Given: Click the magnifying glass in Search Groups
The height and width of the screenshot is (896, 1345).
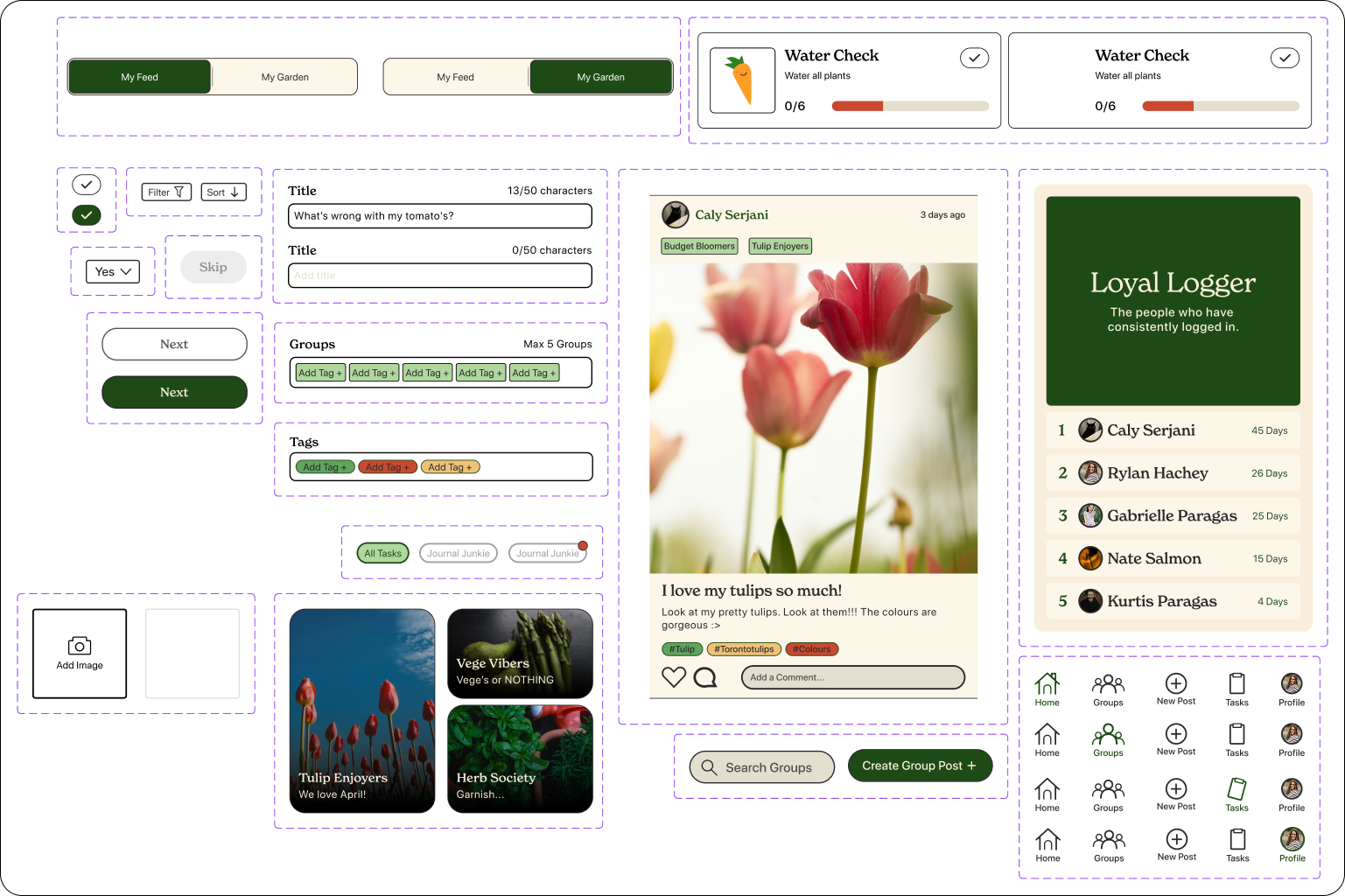Looking at the screenshot, I should (709, 767).
